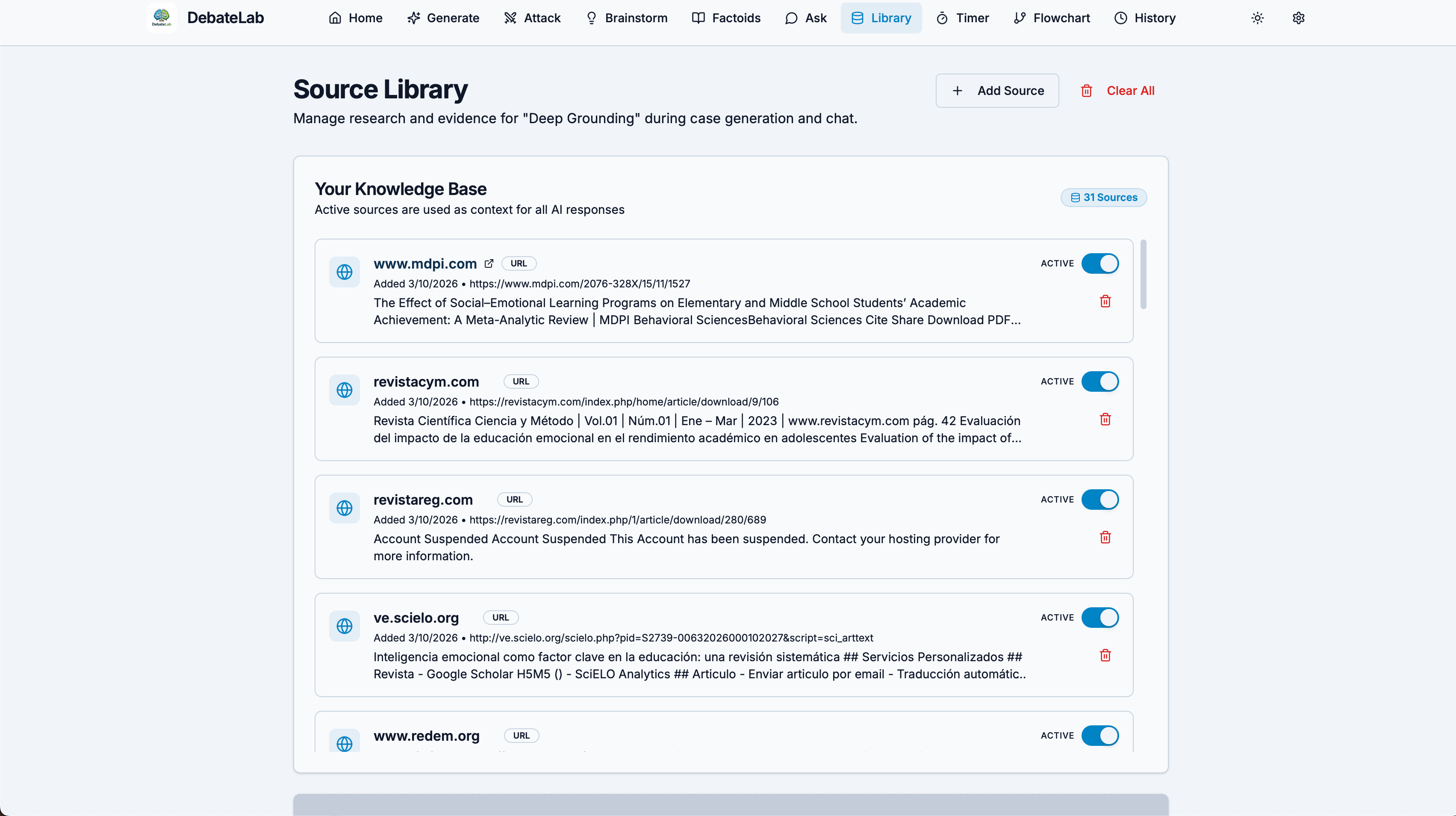
Task: Switch off the ve.scielo.org active toggle
Action: pos(1099,618)
